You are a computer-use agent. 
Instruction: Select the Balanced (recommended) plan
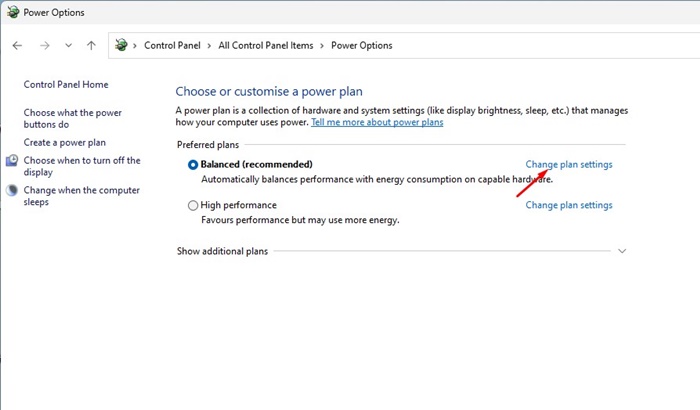pyautogui.click(x=193, y=165)
